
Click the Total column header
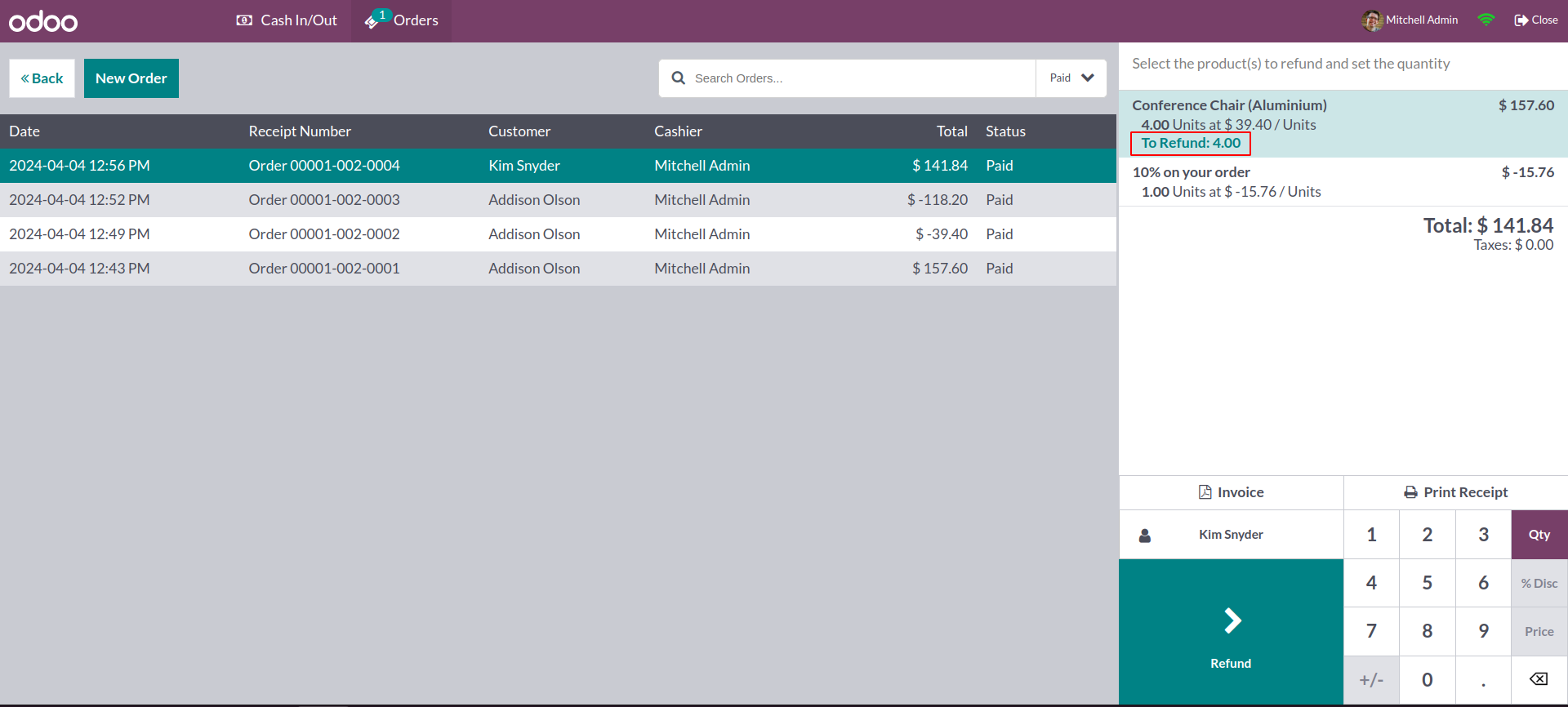tap(952, 131)
